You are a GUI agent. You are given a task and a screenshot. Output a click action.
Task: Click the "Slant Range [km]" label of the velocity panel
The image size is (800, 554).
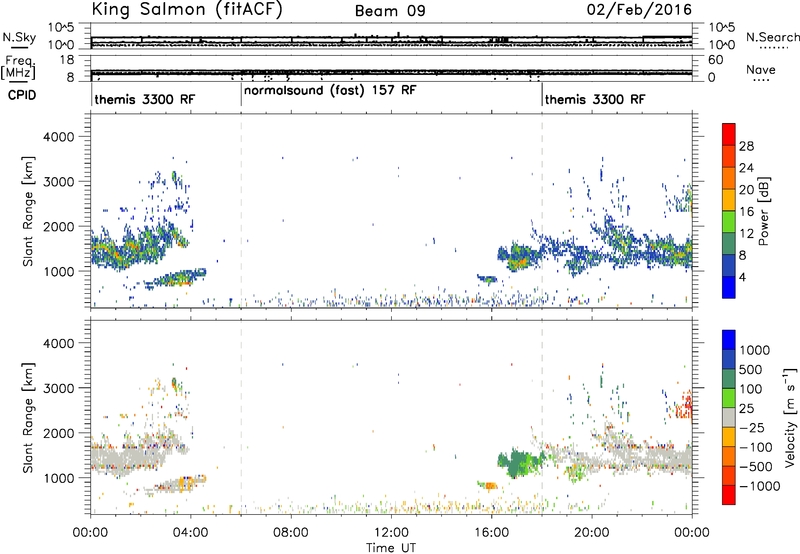[x=28, y=417]
